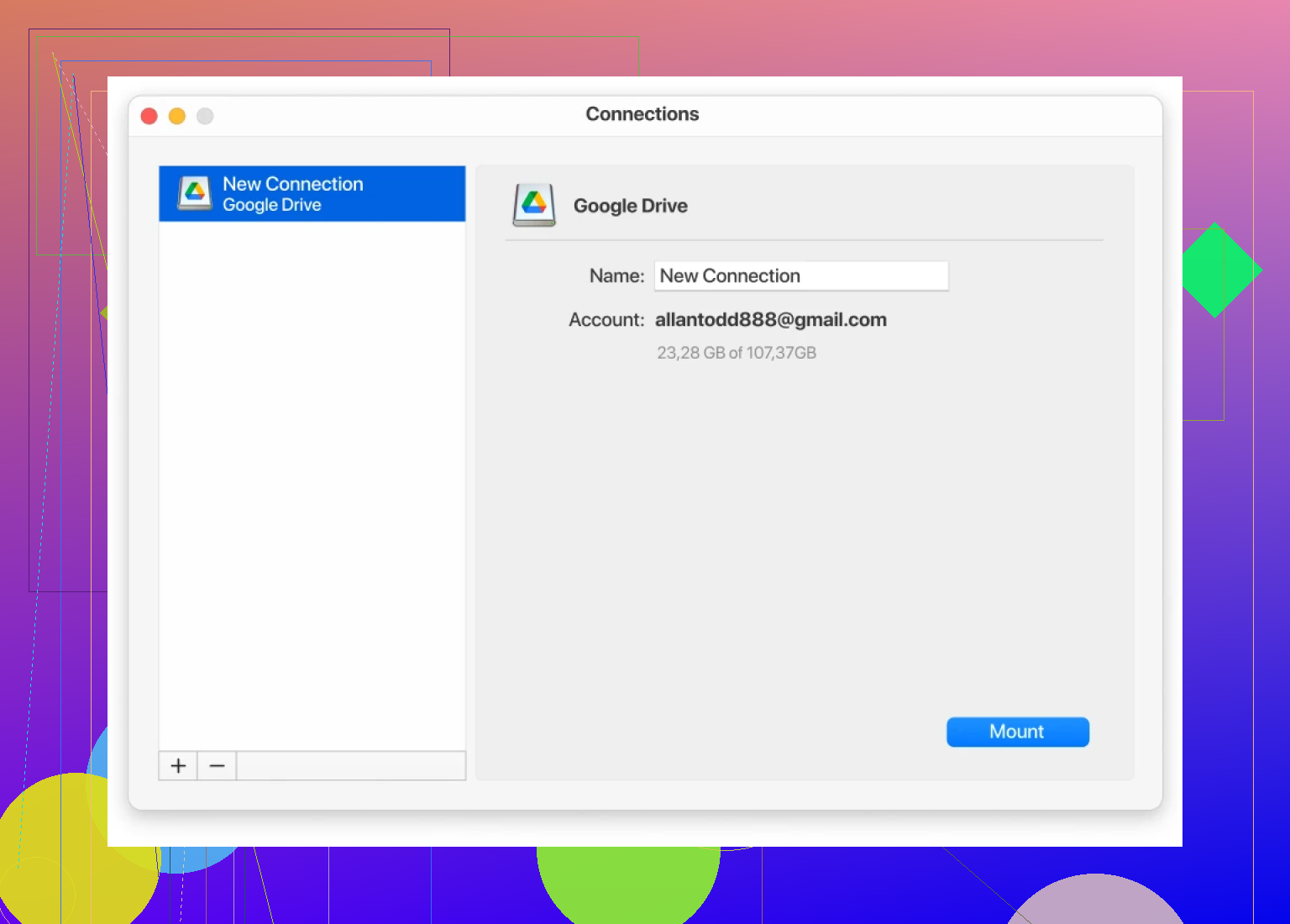Click the Google Drive icon in the sidebar list

[195, 193]
